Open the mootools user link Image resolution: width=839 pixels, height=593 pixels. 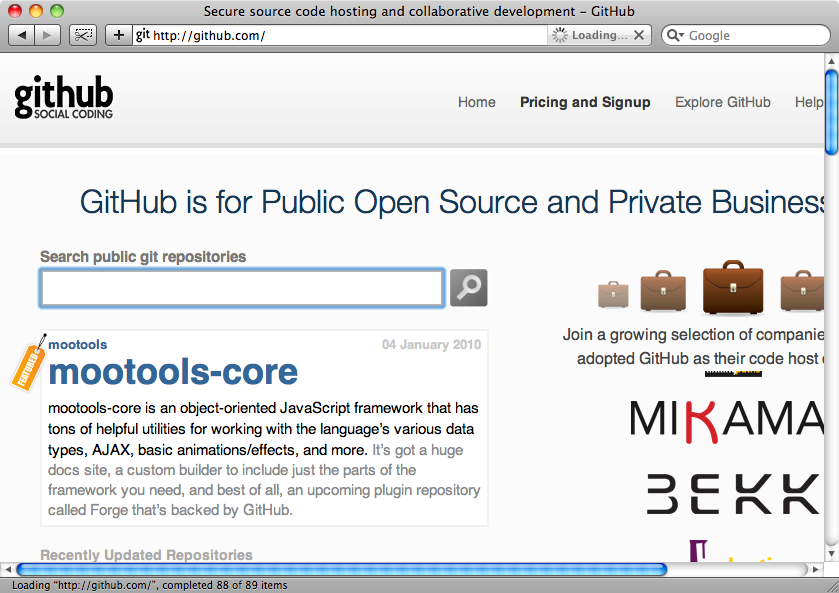coord(78,345)
